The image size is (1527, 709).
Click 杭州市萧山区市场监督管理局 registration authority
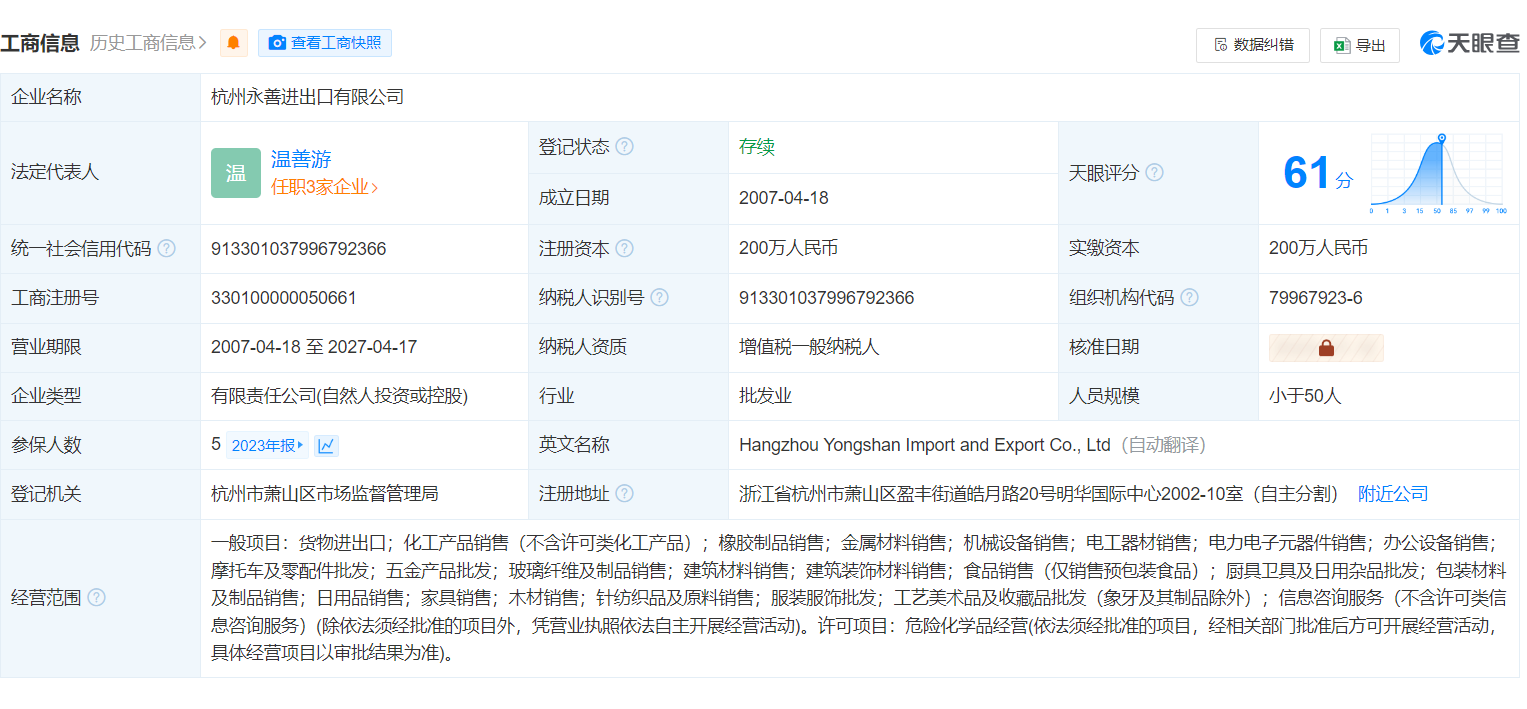coord(325,494)
